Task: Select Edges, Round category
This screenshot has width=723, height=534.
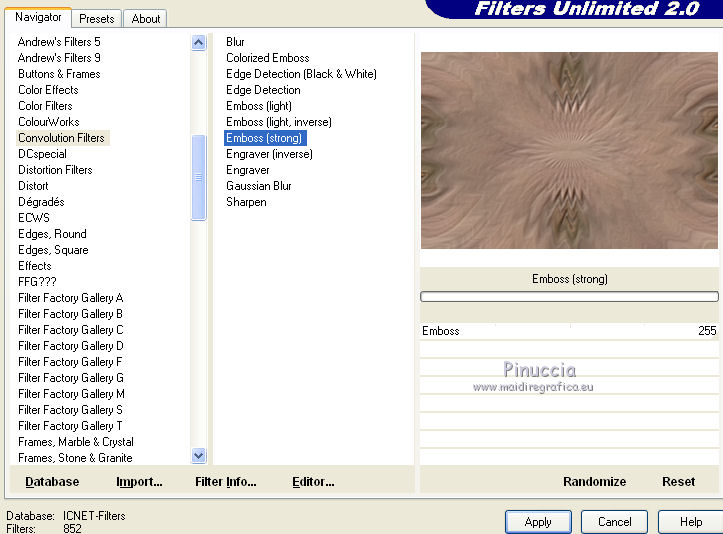Action: click(52, 234)
